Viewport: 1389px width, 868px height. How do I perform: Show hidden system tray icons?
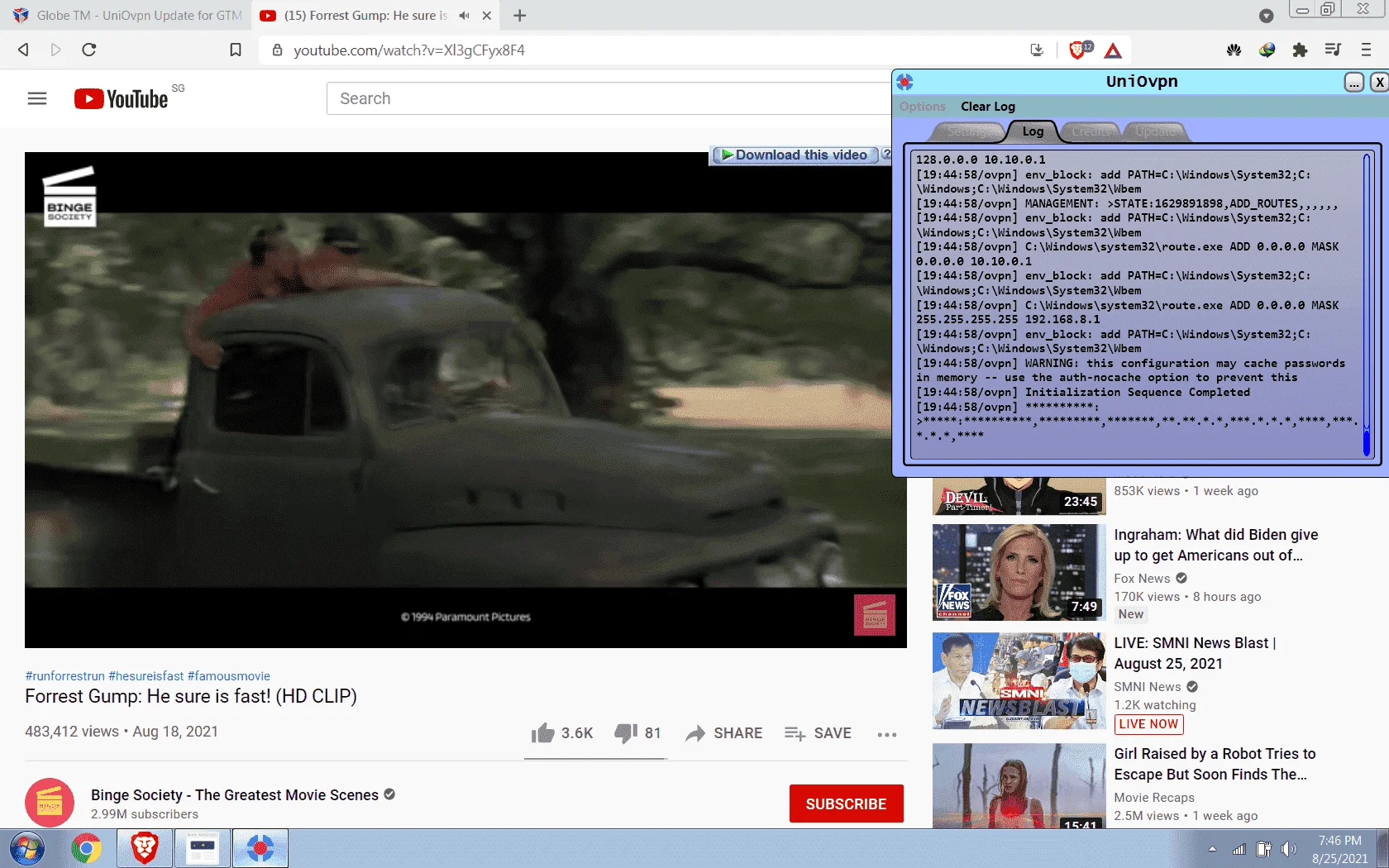pyautogui.click(x=1212, y=849)
